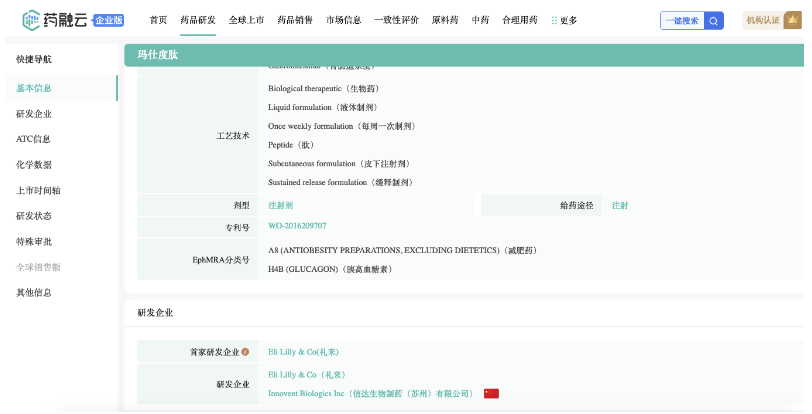
Task: Jump to 研发企业 in quick navigation
Action: pos(34,114)
